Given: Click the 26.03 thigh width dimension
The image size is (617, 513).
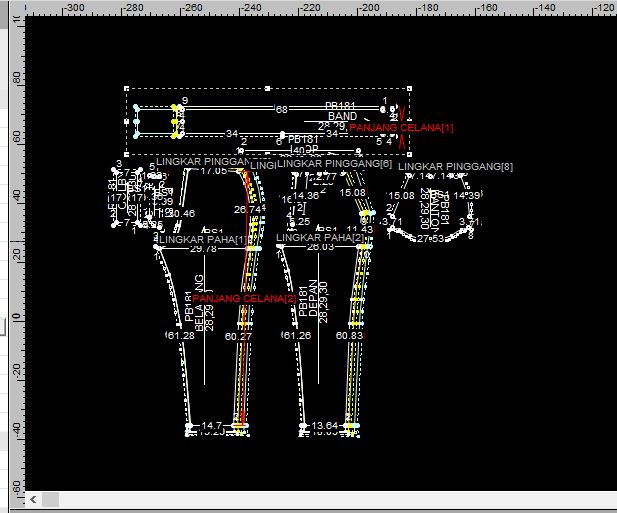Looking at the screenshot, I should click(x=320, y=247).
